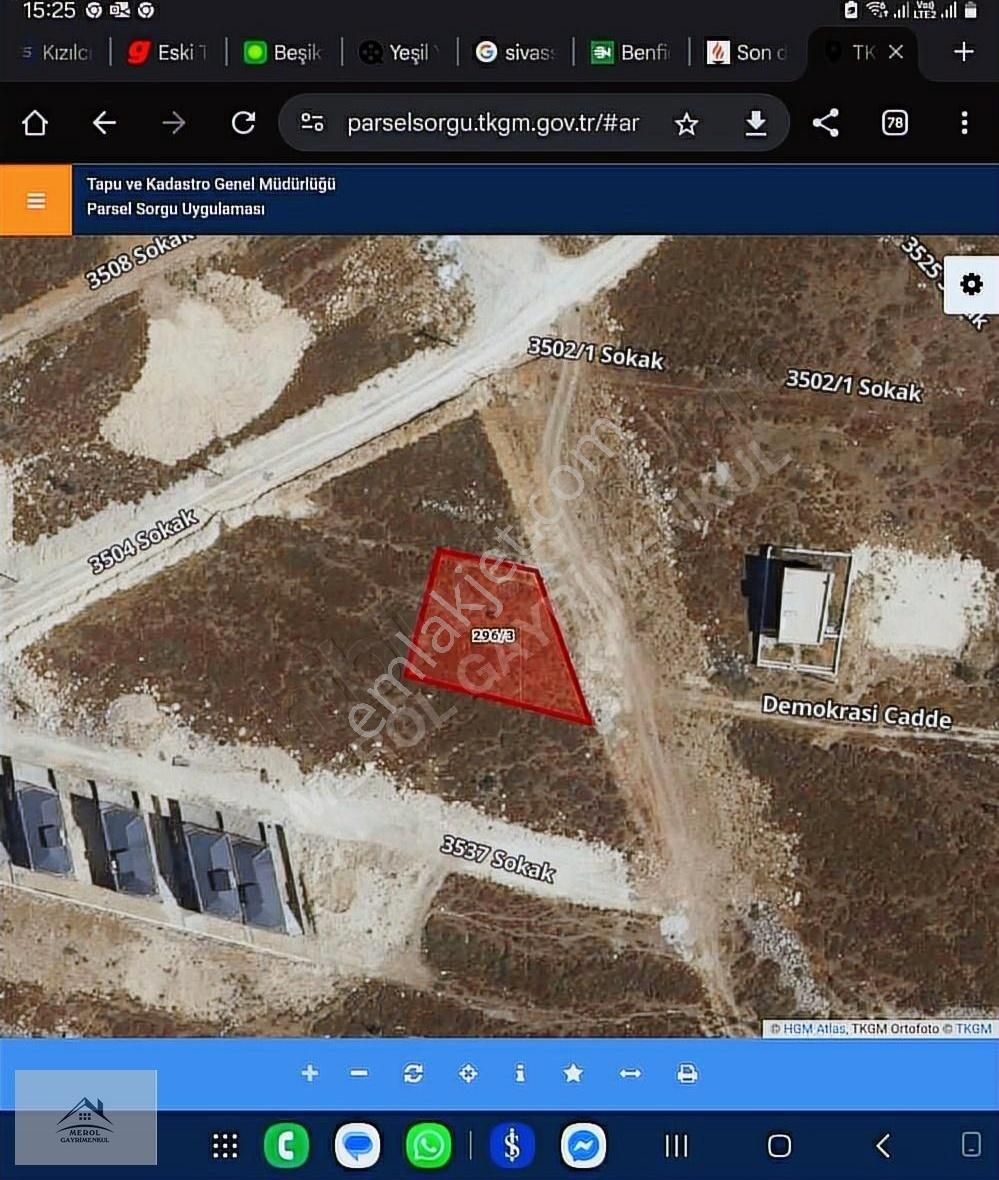
Task: Add parcel to favorites star
Action: pos(573,1073)
